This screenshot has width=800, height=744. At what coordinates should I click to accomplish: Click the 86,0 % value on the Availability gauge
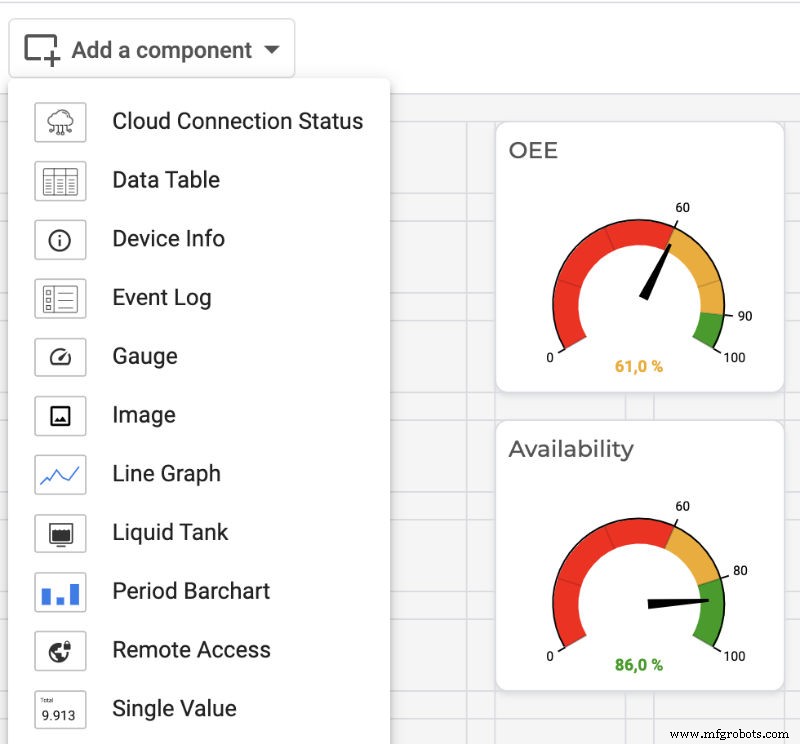tap(637, 662)
